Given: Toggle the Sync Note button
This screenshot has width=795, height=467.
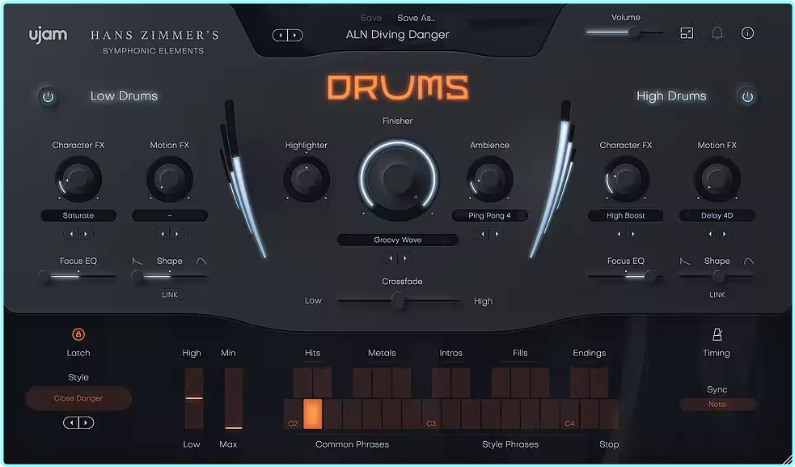Looking at the screenshot, I should point(717,404).
